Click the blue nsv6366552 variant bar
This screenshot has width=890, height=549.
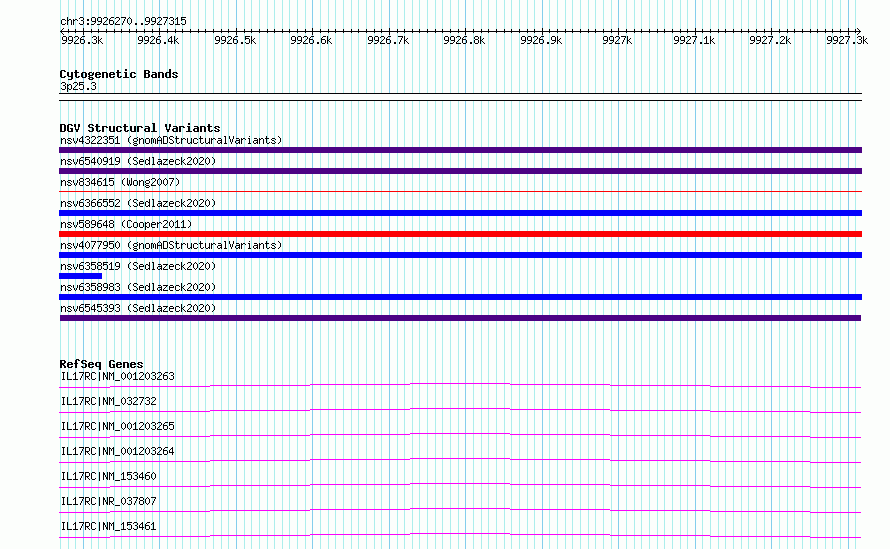(460, 213)
